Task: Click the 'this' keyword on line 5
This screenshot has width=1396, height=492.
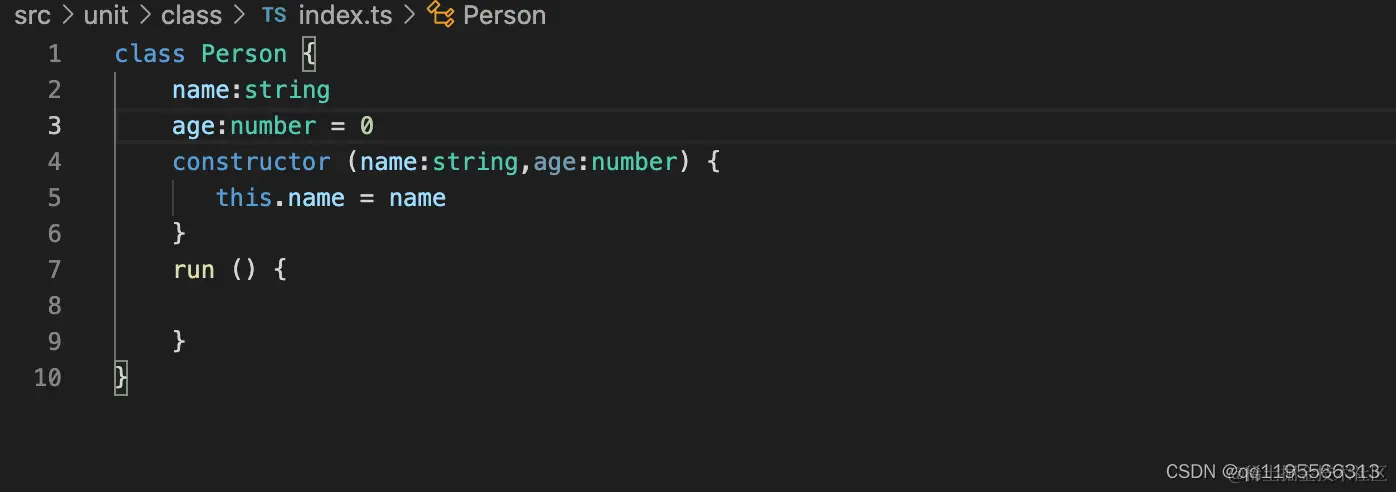Action: [244, 198]
